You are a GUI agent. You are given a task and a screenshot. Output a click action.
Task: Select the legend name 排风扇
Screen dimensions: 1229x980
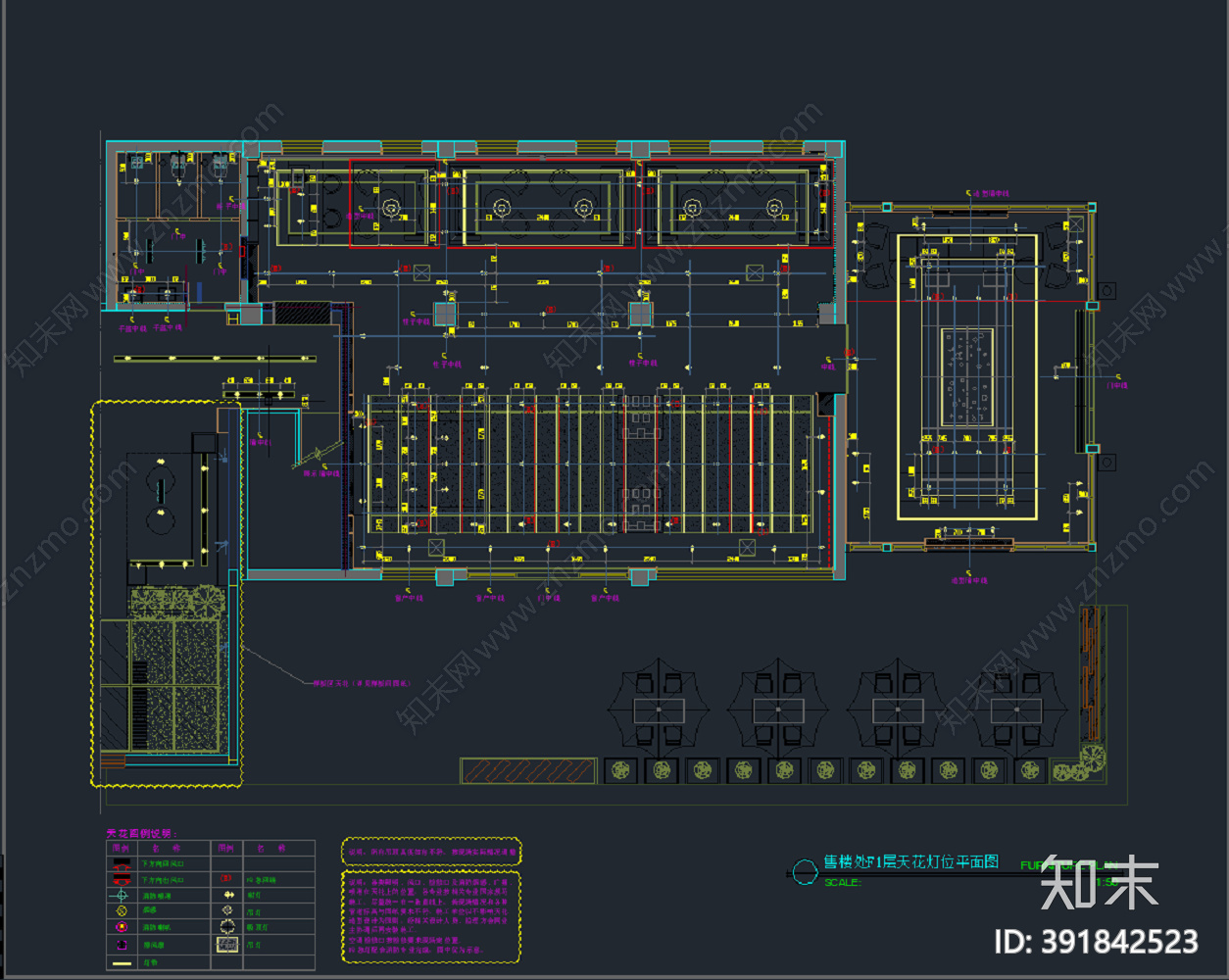tap(154, 945)
